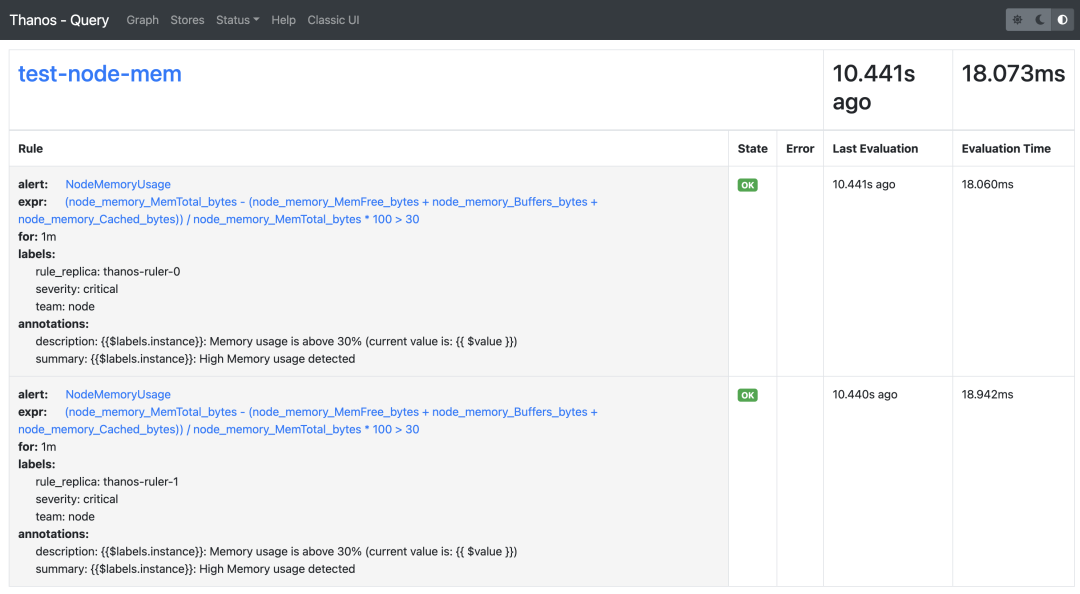Viewport: 1080px width, 594px height.
Task: Click the State column header
Action: click(x=752, y=149)
